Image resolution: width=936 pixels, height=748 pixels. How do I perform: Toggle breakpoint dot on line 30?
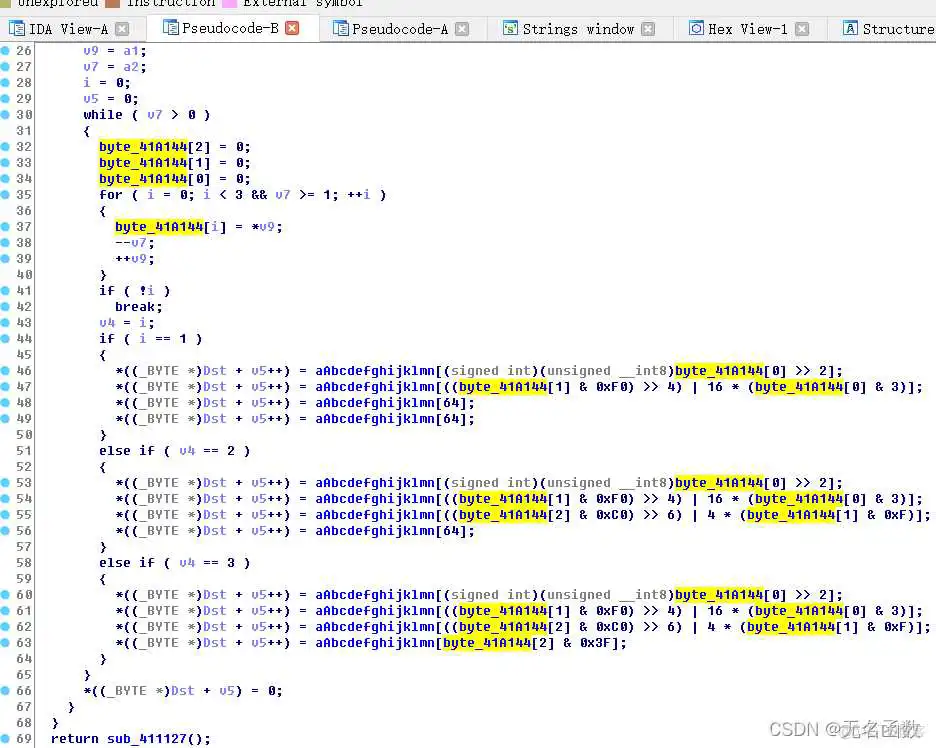(x=7, y=115)
